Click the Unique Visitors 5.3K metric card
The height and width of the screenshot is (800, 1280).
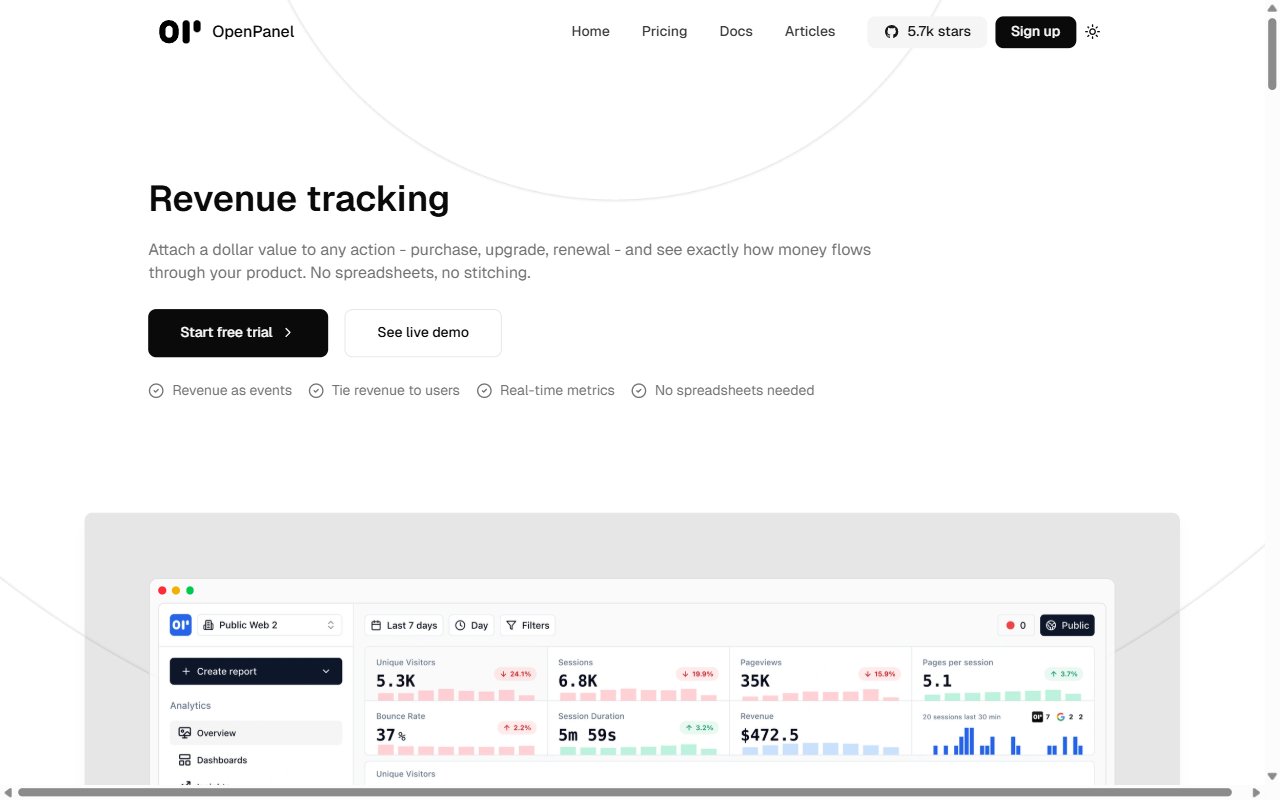tap(456, 674)
